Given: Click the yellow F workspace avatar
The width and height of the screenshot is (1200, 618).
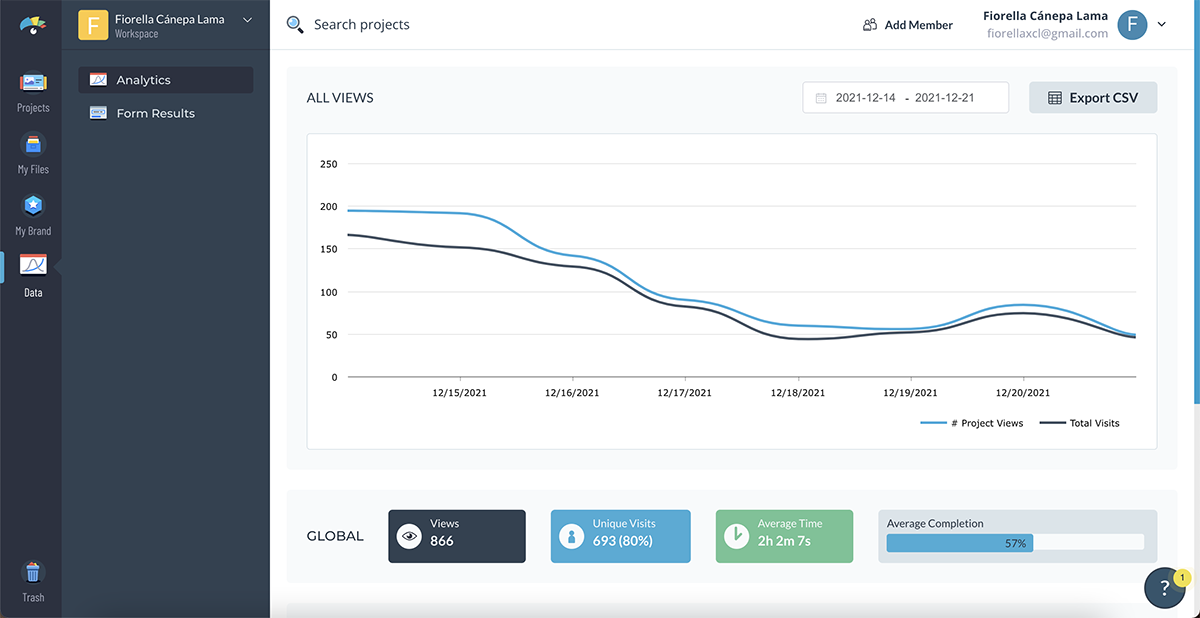Looking at the screenshot, I should click(93, 25).
